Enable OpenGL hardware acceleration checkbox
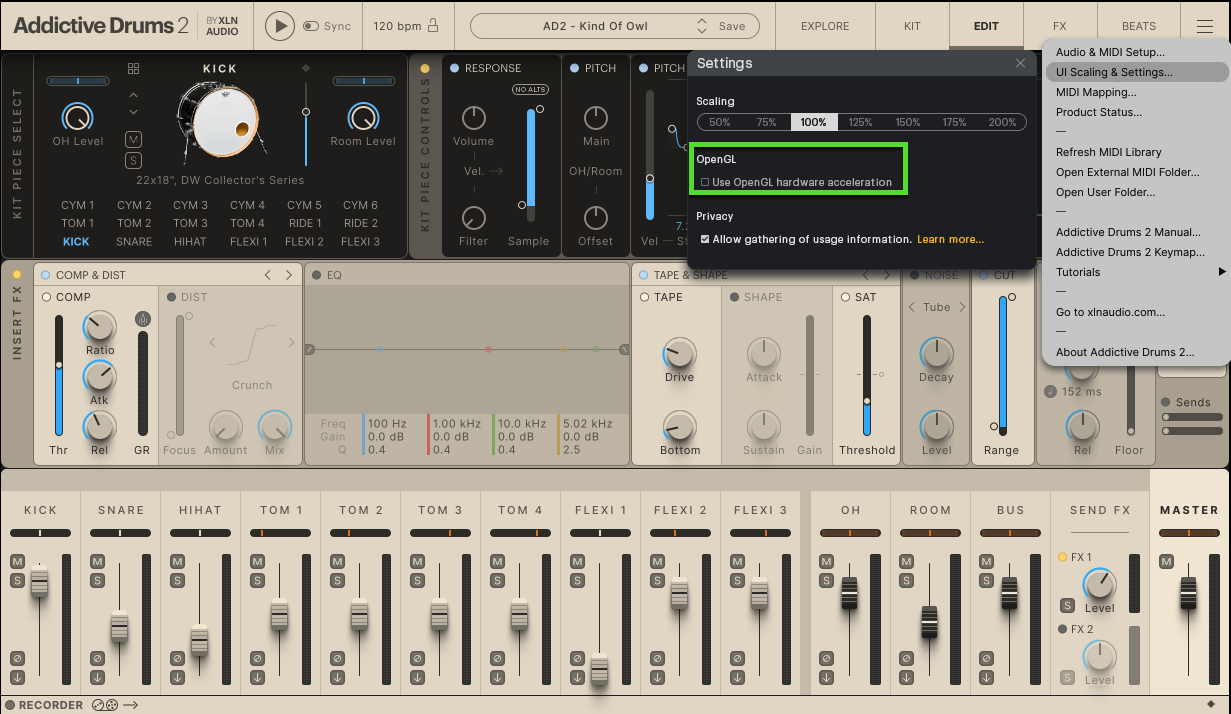Screen dimensions: 1231x714 (705, 182)
